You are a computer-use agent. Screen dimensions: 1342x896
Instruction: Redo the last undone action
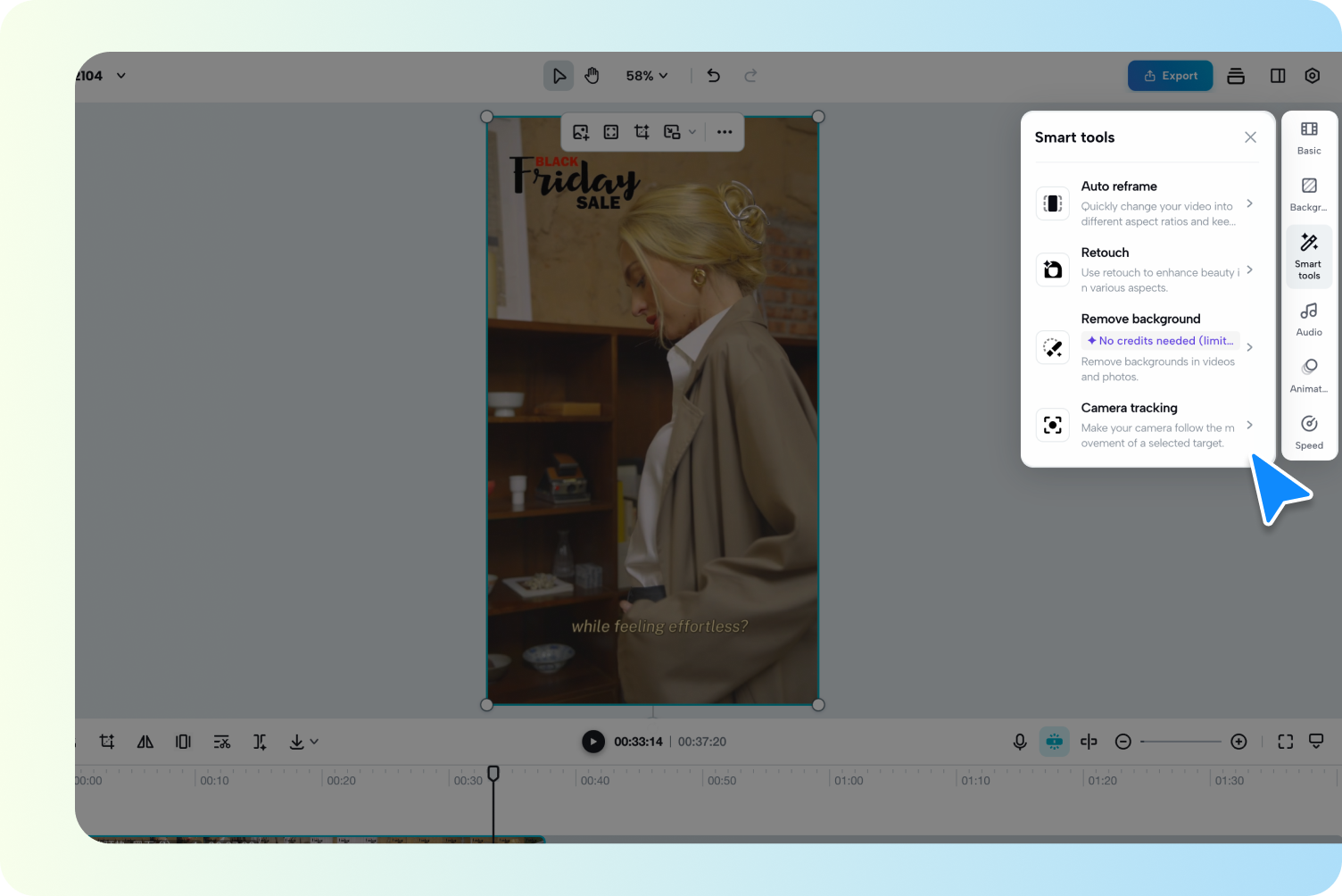click(x=750, y=76)
